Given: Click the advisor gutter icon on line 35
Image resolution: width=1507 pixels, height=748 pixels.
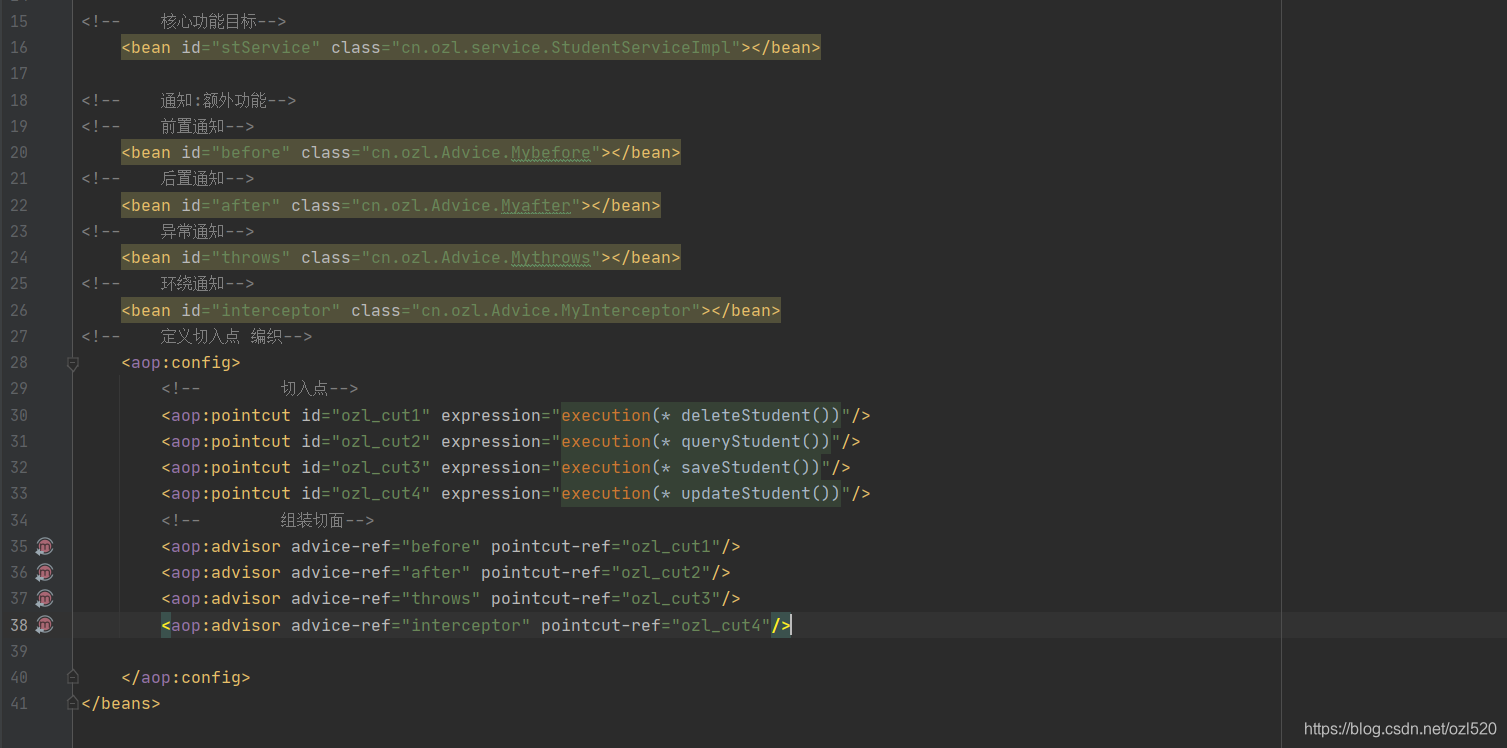Looking at the screenshot, I should (44, 546).
